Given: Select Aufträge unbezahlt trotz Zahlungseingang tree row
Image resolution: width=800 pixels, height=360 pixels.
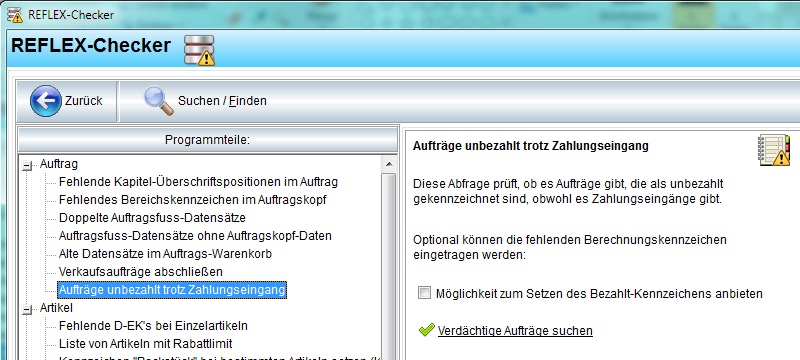Looking at the screenshot, I should coord(172,290).
